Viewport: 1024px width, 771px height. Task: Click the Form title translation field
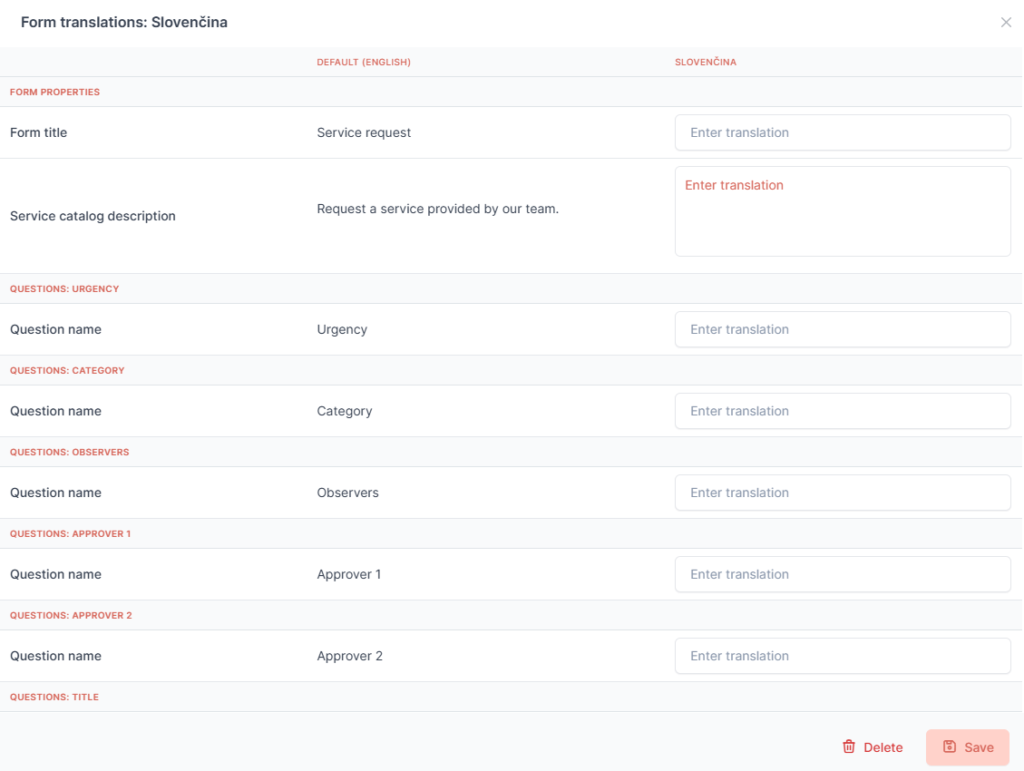pos(842,133)
